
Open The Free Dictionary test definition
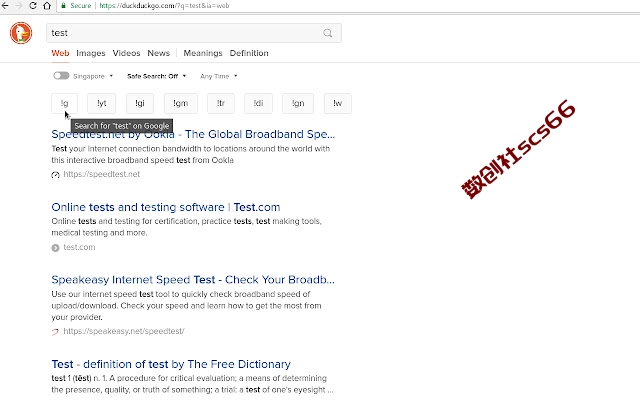coord(171,364)
